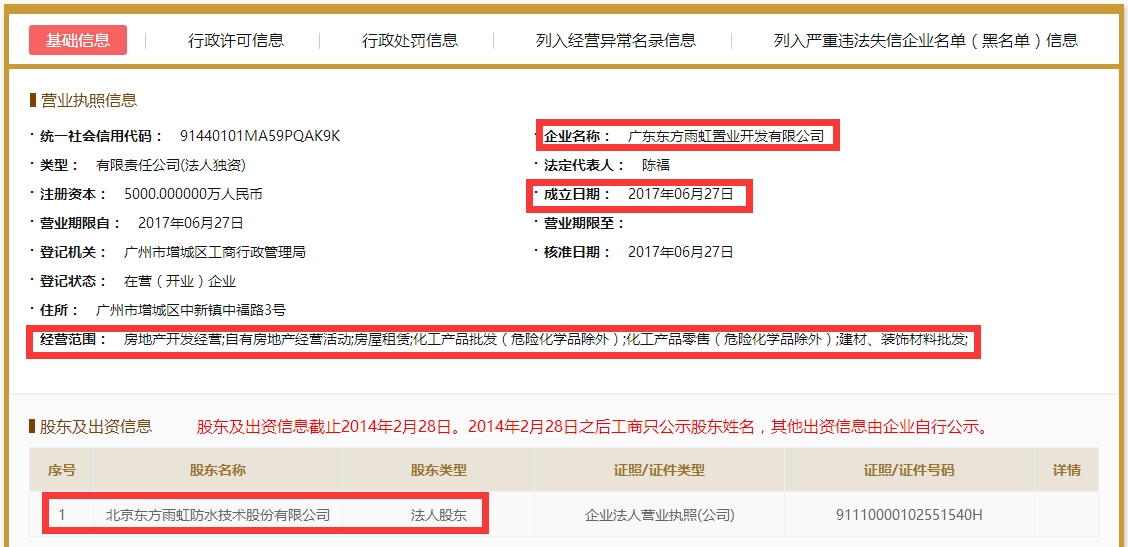Click company name 广东东方雨虹置业开发有限公司
Viewport: 1128px width, 547px height.
coord(725,136)
